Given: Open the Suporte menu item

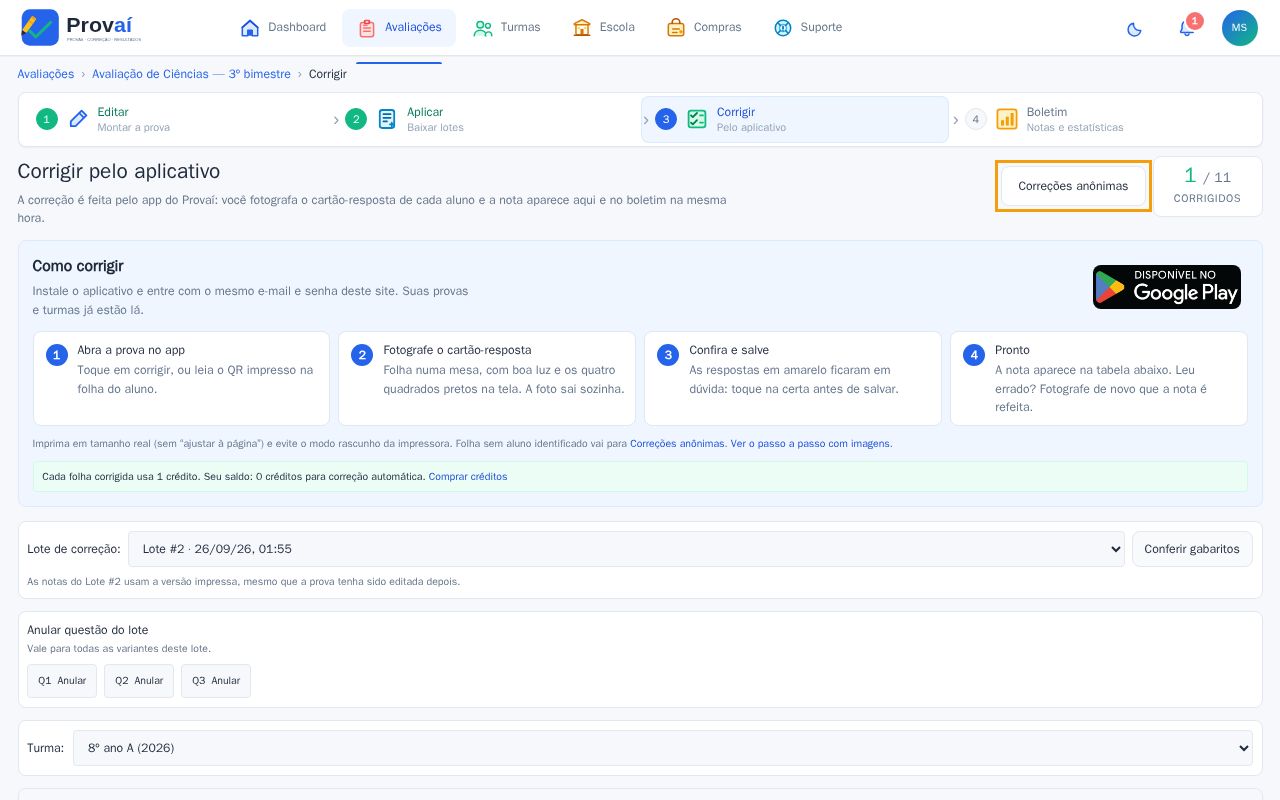Looking at the screenshot, I should coord(808,28).
